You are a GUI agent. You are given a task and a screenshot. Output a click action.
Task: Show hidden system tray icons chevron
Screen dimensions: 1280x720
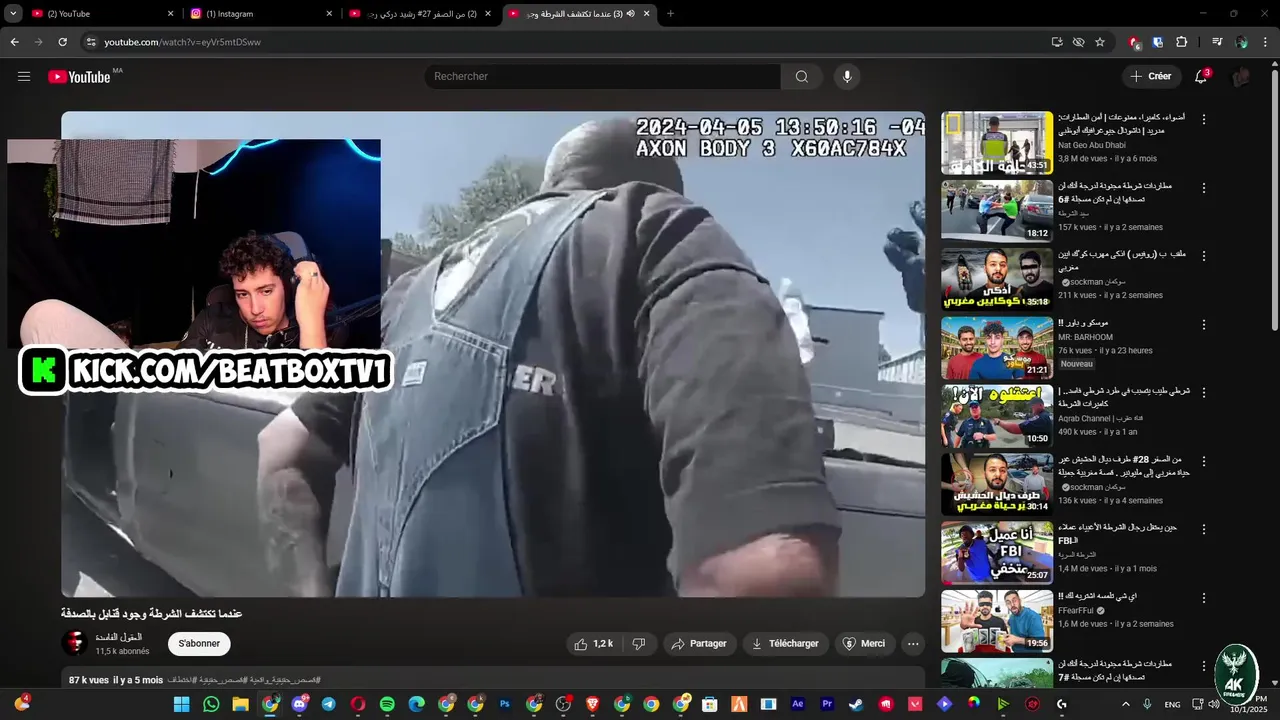1126,704
